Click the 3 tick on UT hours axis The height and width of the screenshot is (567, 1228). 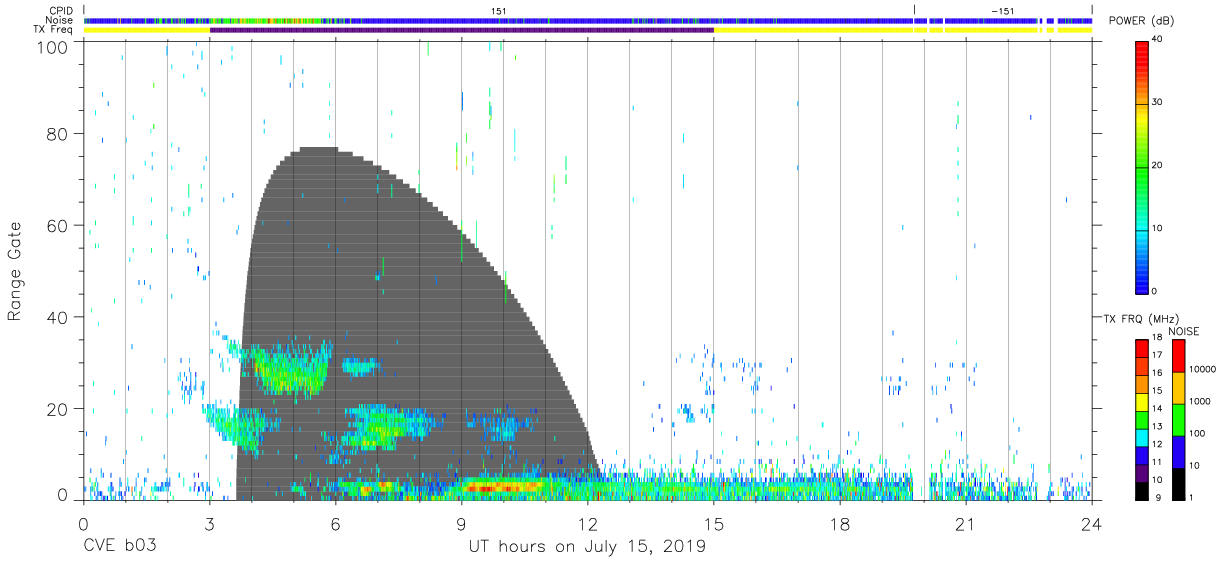click(x=209, y=523)
